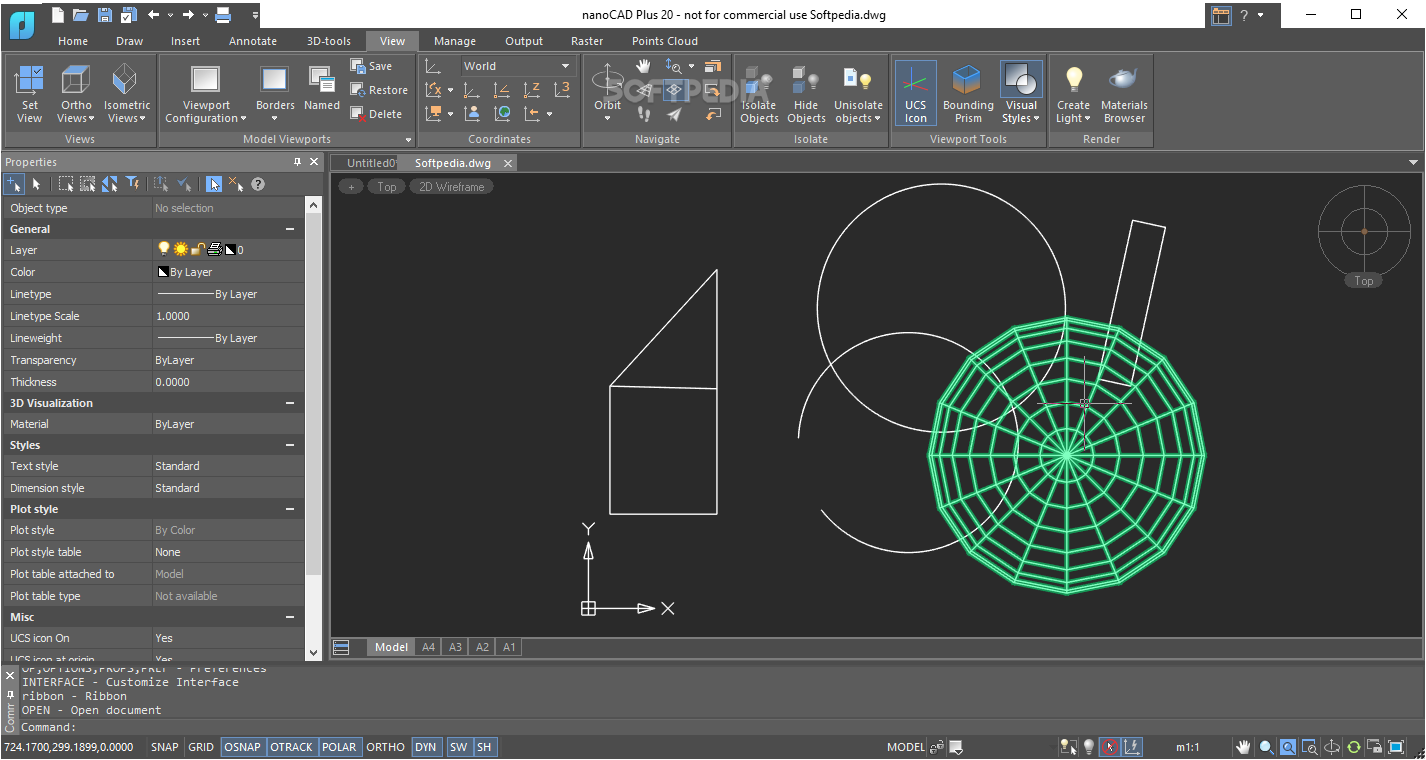Click the Top view compass widget
This screenshot has width=1426, height=760.
pyautogui.click(x=1363, y=231)
